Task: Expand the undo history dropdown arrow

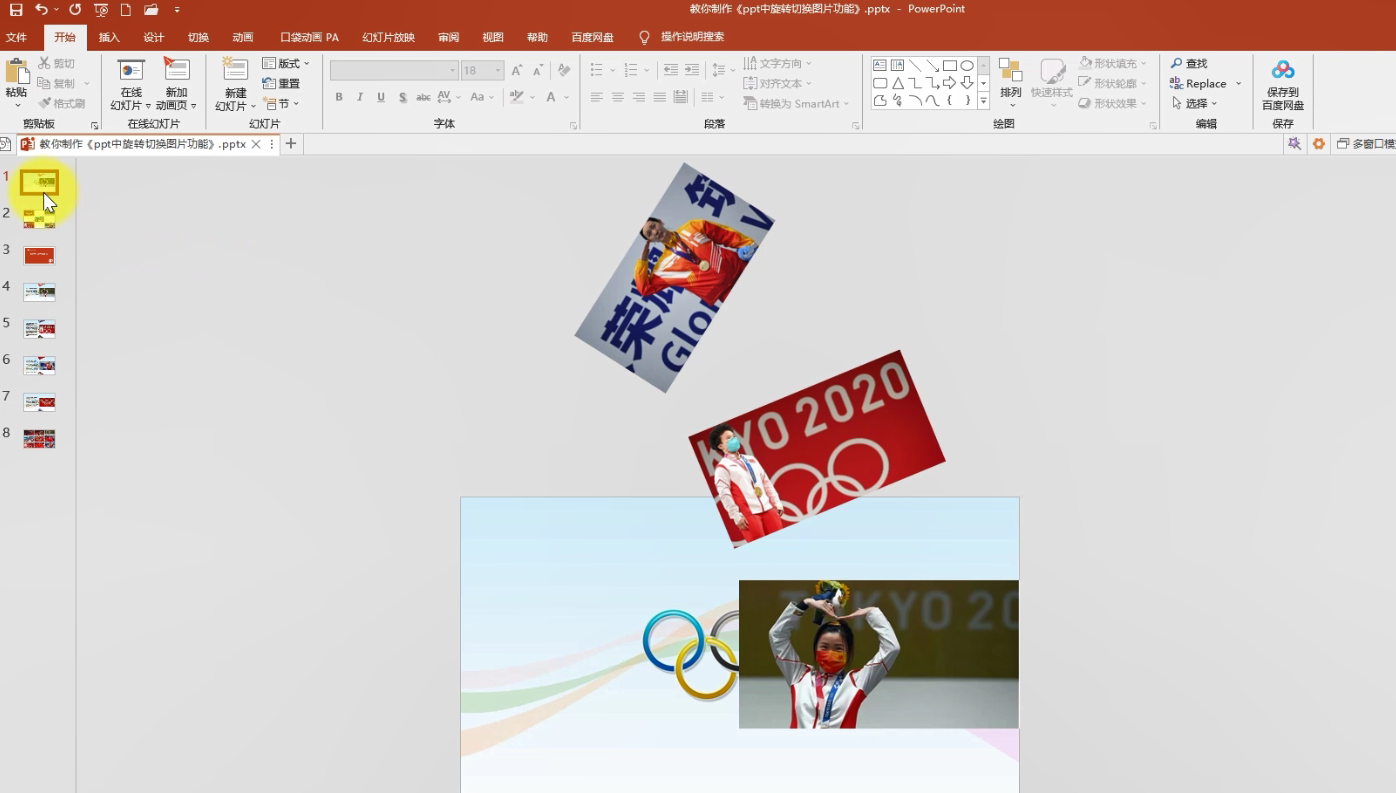Action: point(57,10)
